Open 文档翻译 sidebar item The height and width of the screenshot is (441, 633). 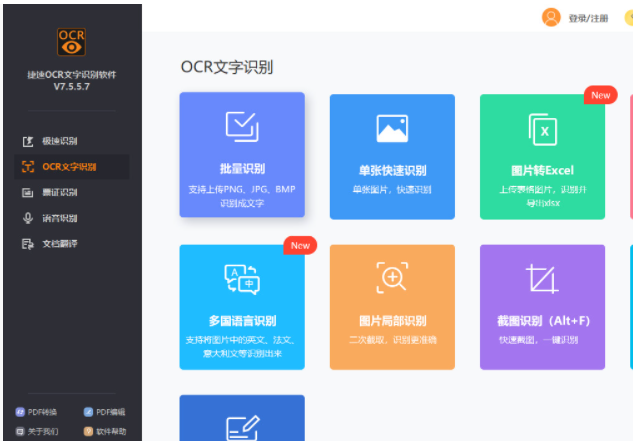click(x=72, y=244)
